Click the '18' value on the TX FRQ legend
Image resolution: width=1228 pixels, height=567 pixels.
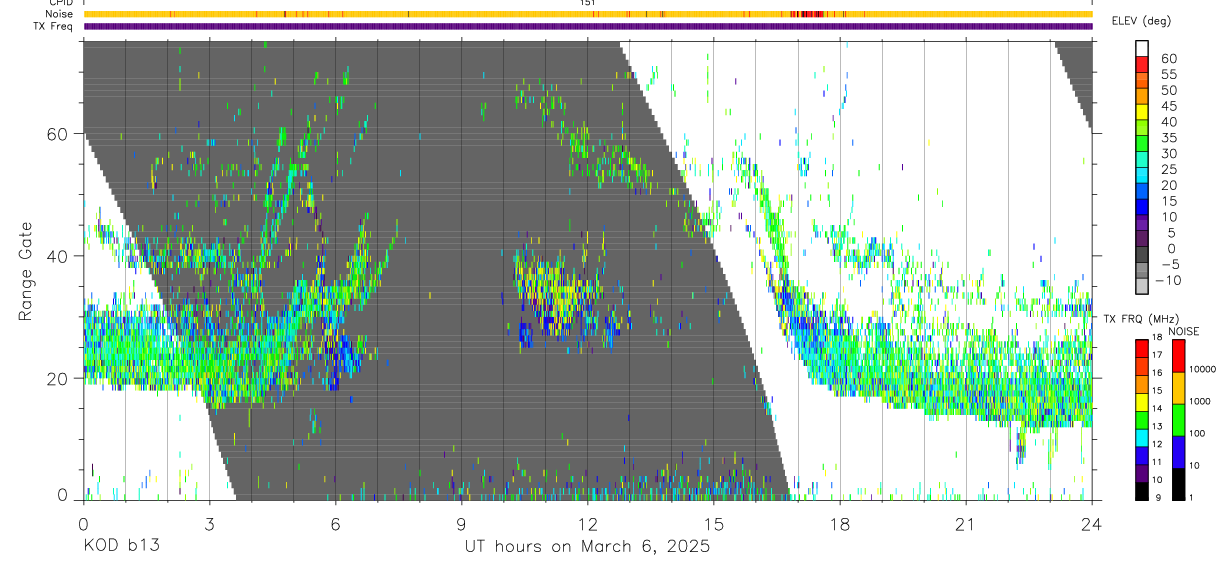(x=1159, y=339)
